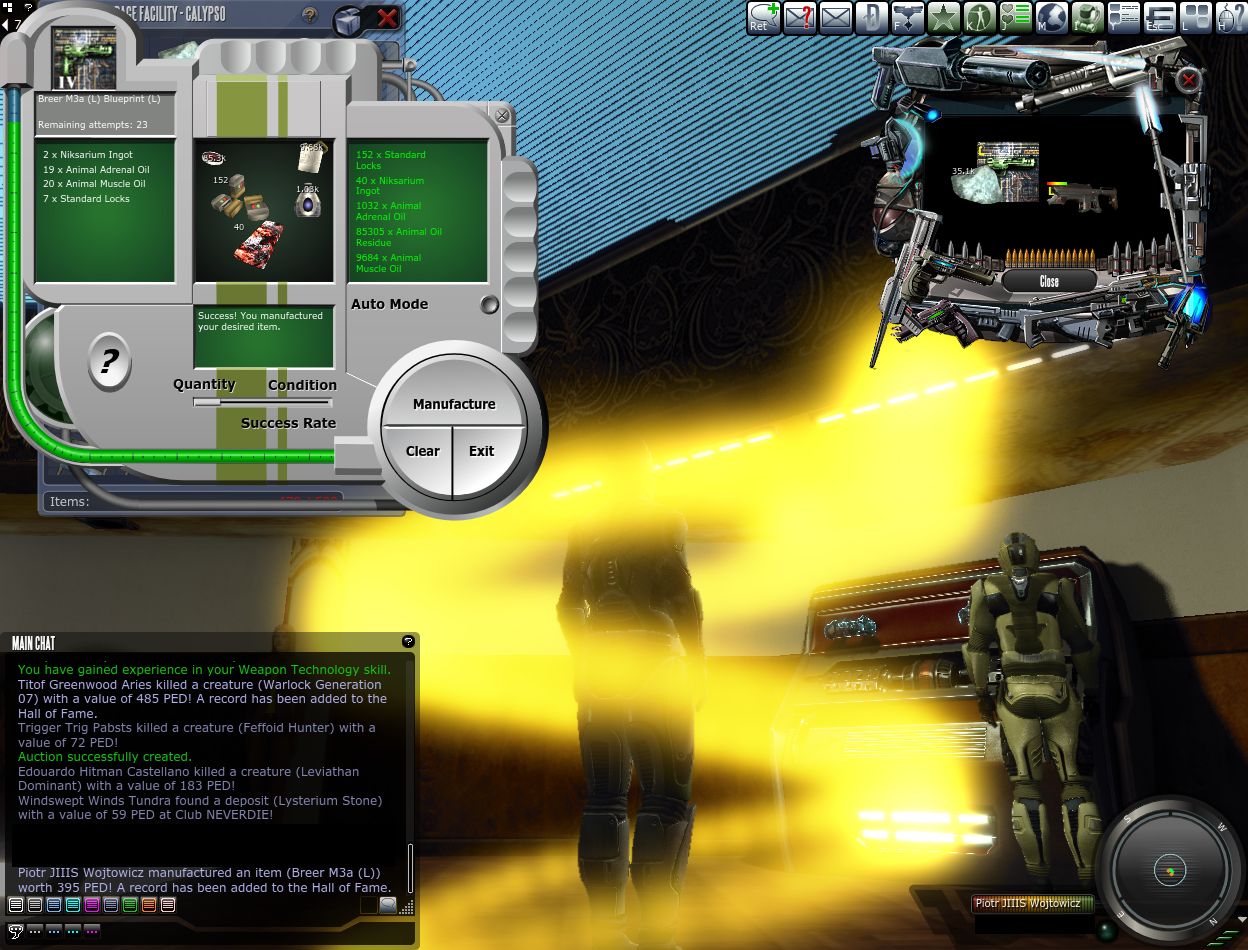This screenshot has width=1248, height=950.
Task: Click the manufacturing help question mark button
Action: (x=109, y=362)
